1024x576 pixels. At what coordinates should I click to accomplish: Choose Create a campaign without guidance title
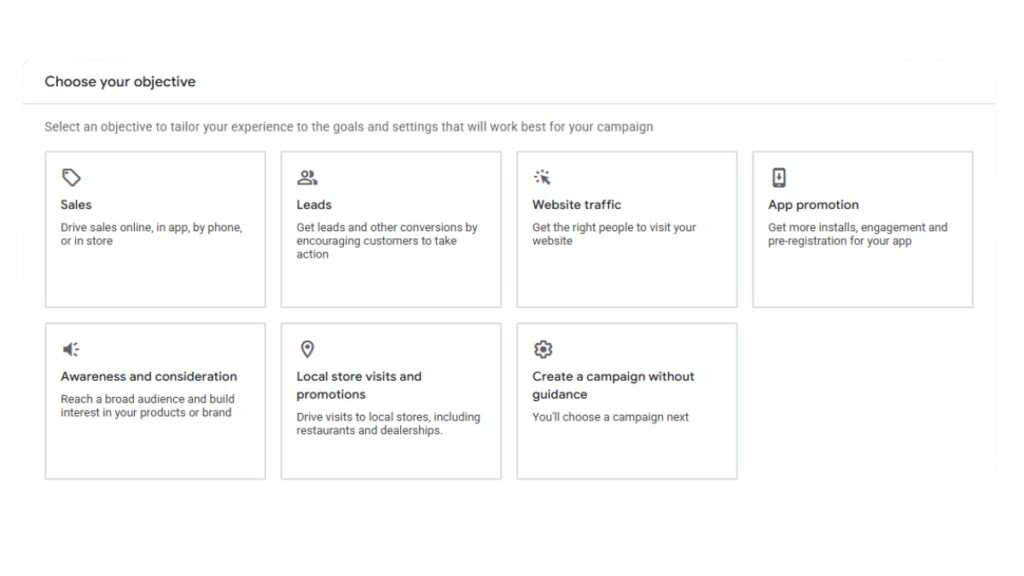[x=613, y=385]
